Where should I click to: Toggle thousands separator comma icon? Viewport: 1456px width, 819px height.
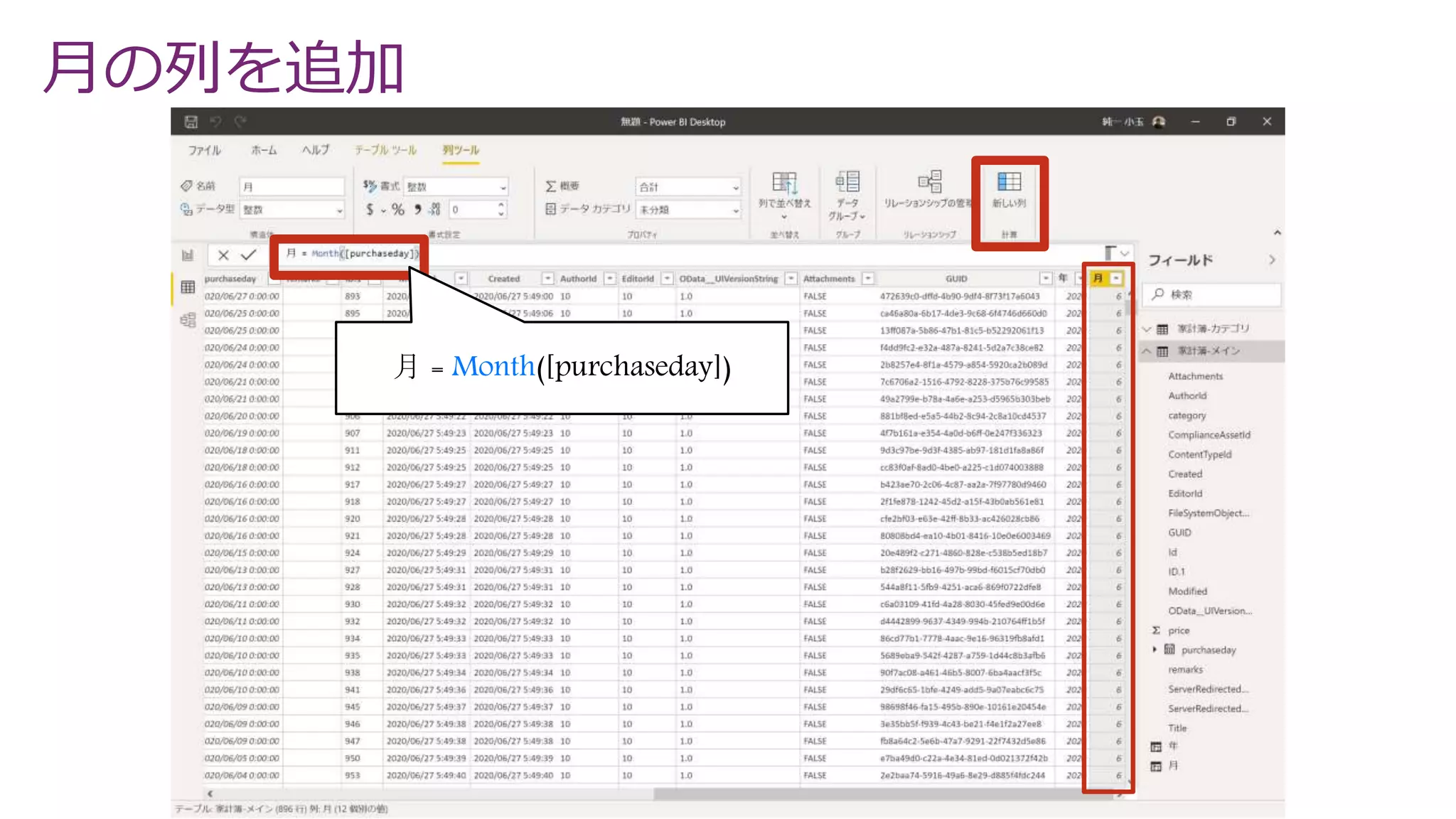coord(418,209)
